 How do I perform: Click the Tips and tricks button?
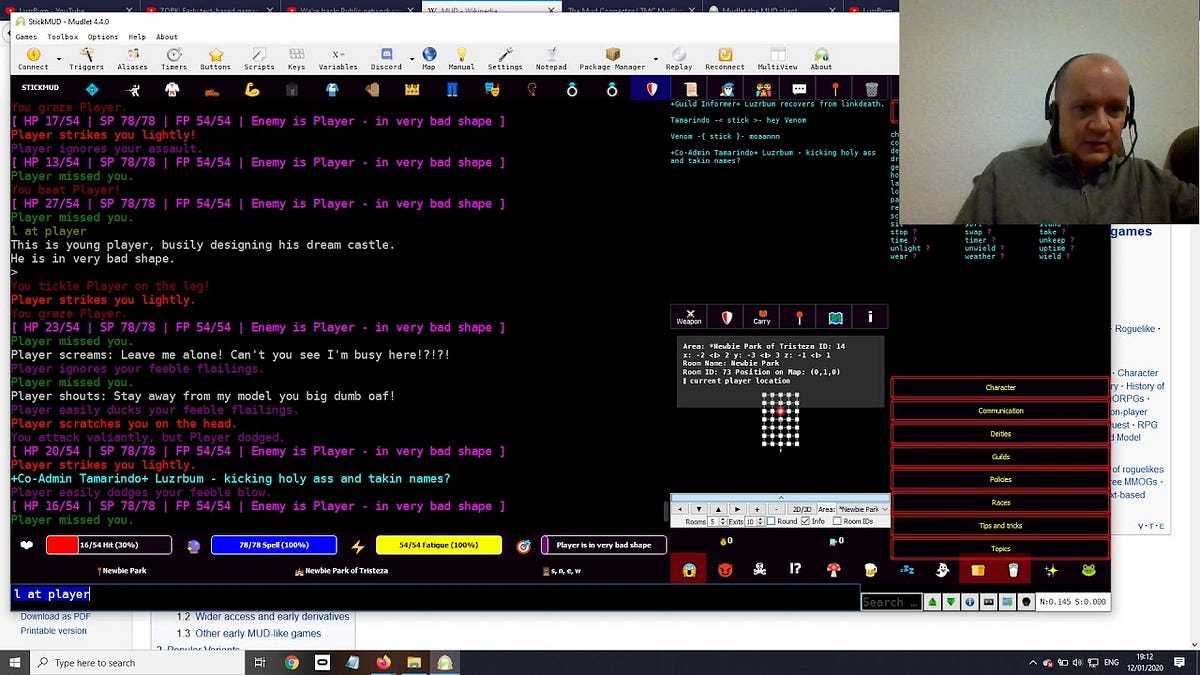(1000, 526)
